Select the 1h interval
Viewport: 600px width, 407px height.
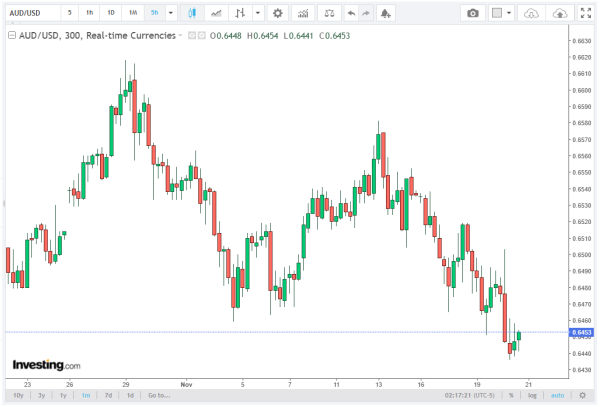(89, 13)
